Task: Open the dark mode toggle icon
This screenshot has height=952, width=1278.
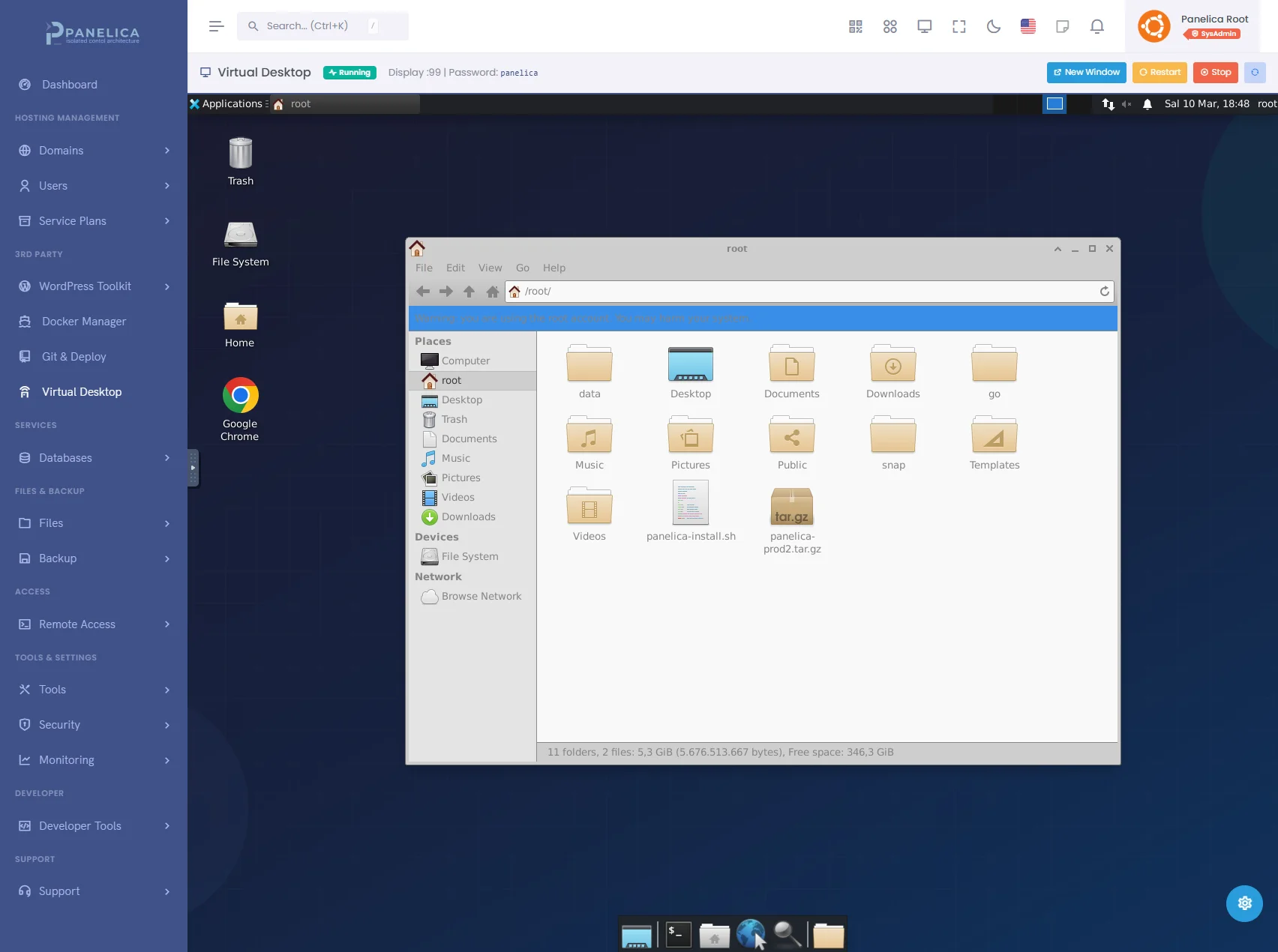Action: (994, 26)
